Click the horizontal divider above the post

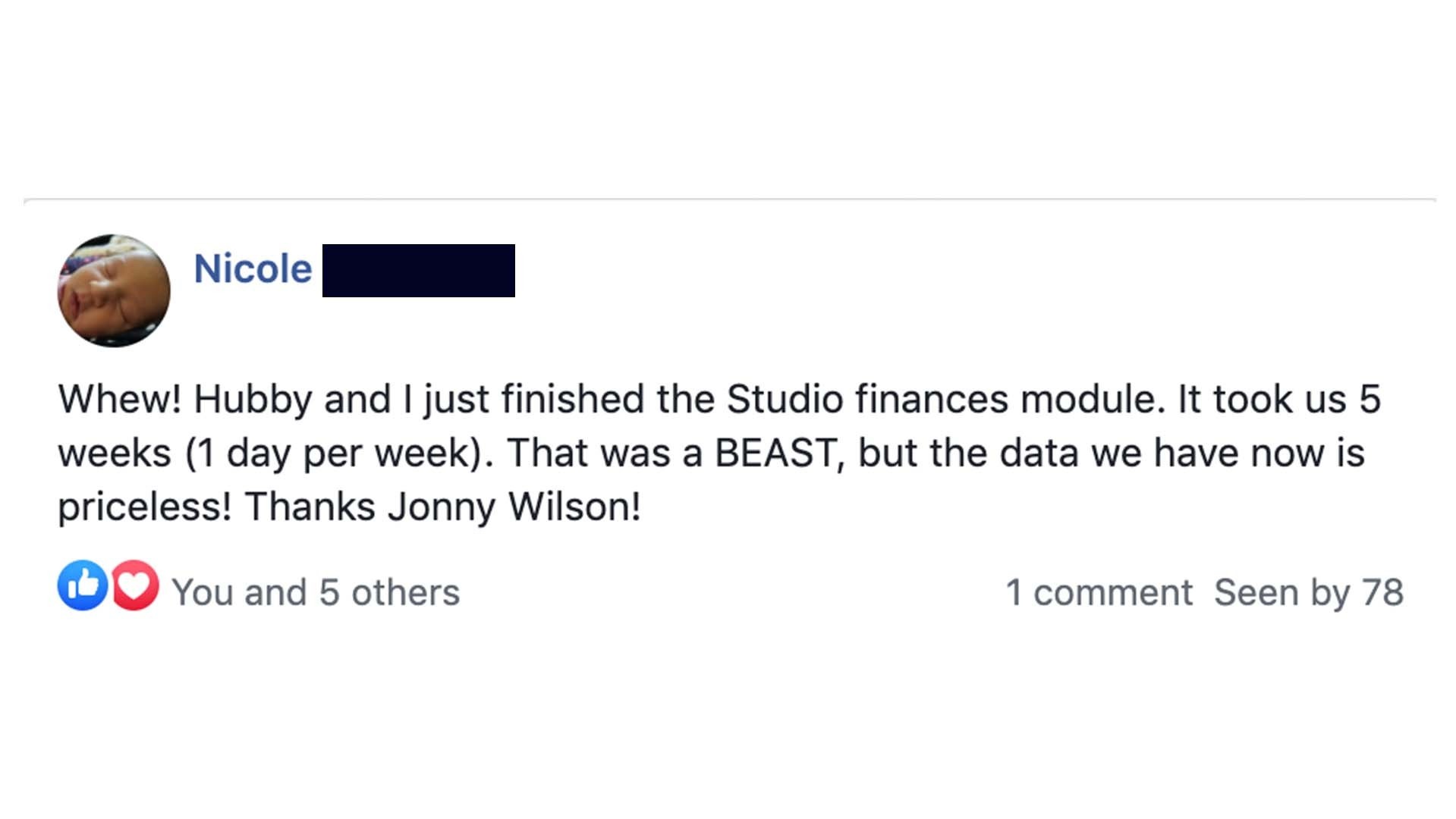click(x=728, y=200)
